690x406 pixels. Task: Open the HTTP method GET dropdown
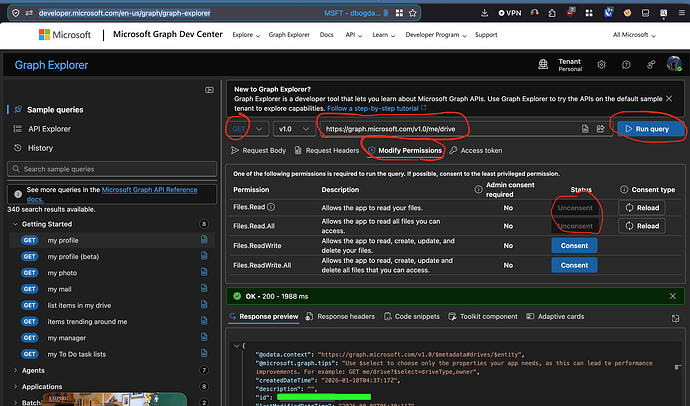247,129
